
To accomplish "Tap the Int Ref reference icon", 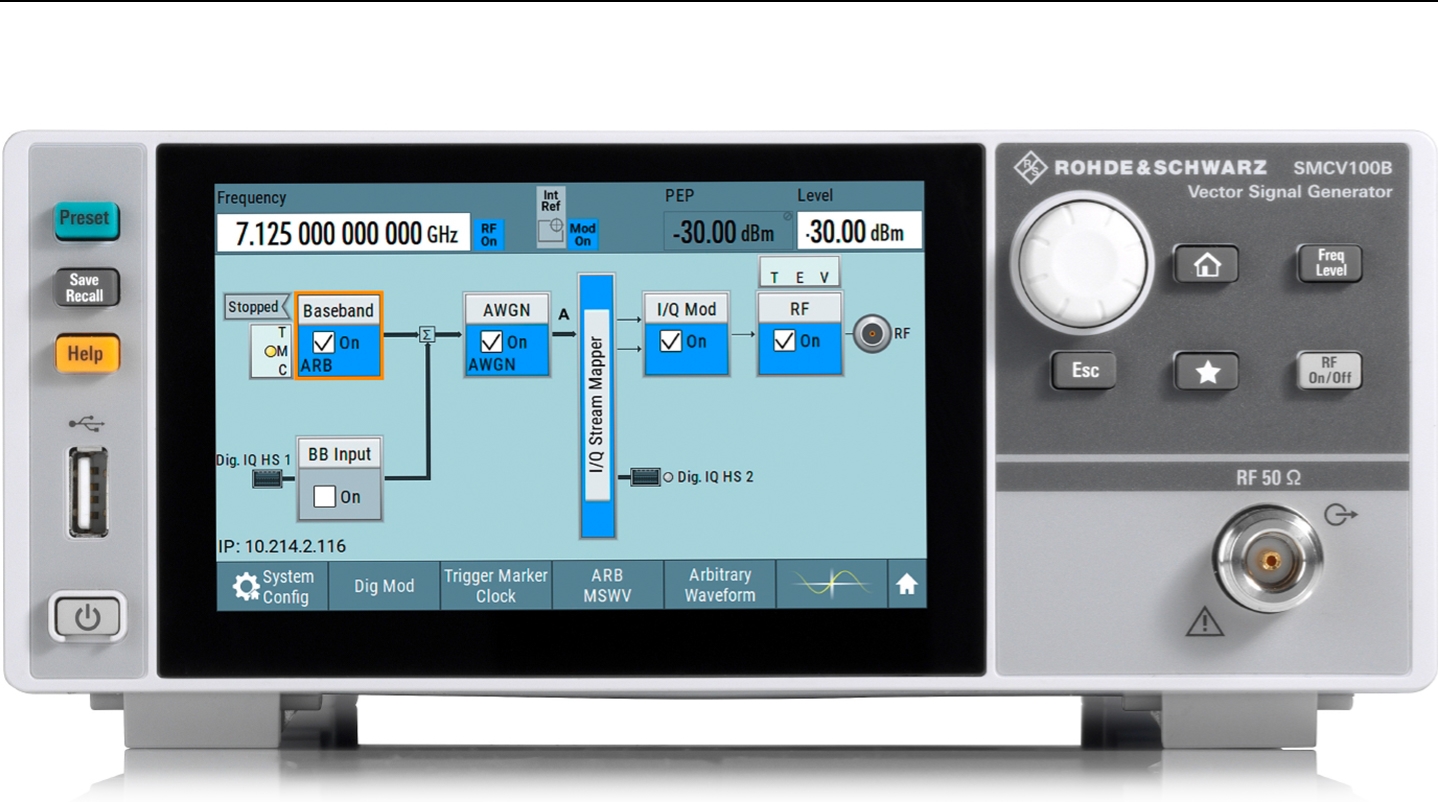I will point(551,217).
